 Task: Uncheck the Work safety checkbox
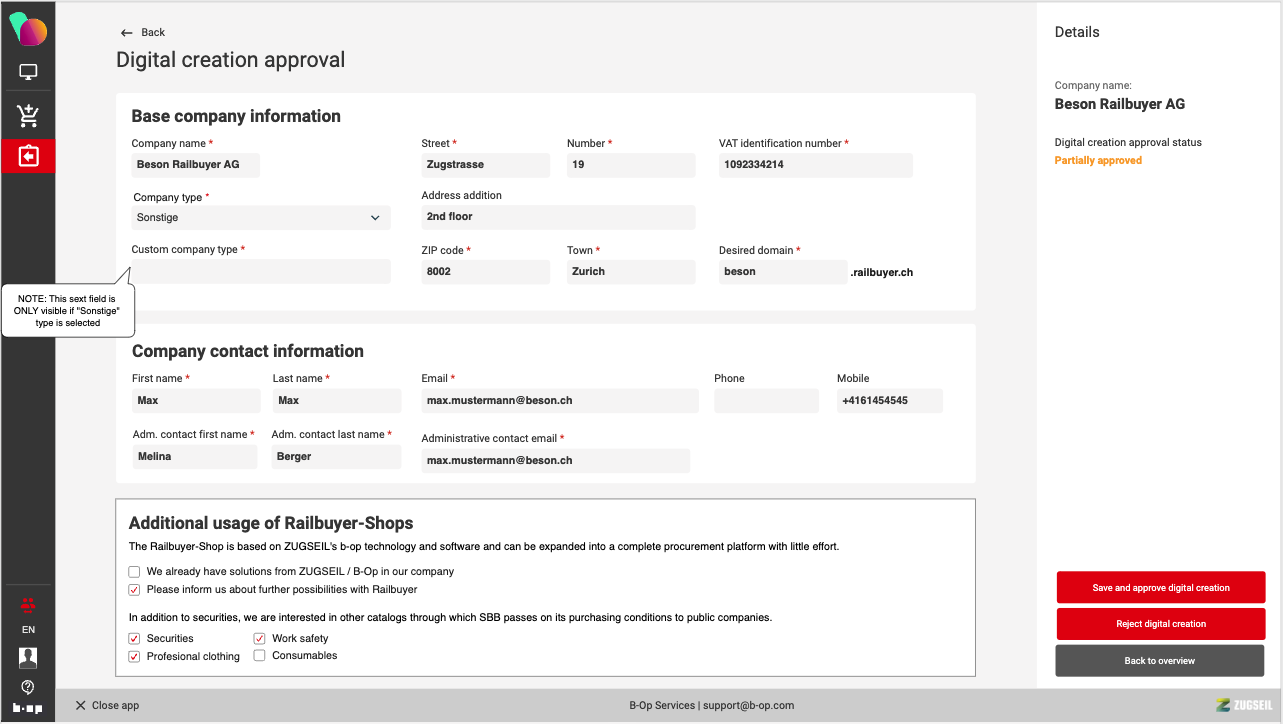point(260,639)
